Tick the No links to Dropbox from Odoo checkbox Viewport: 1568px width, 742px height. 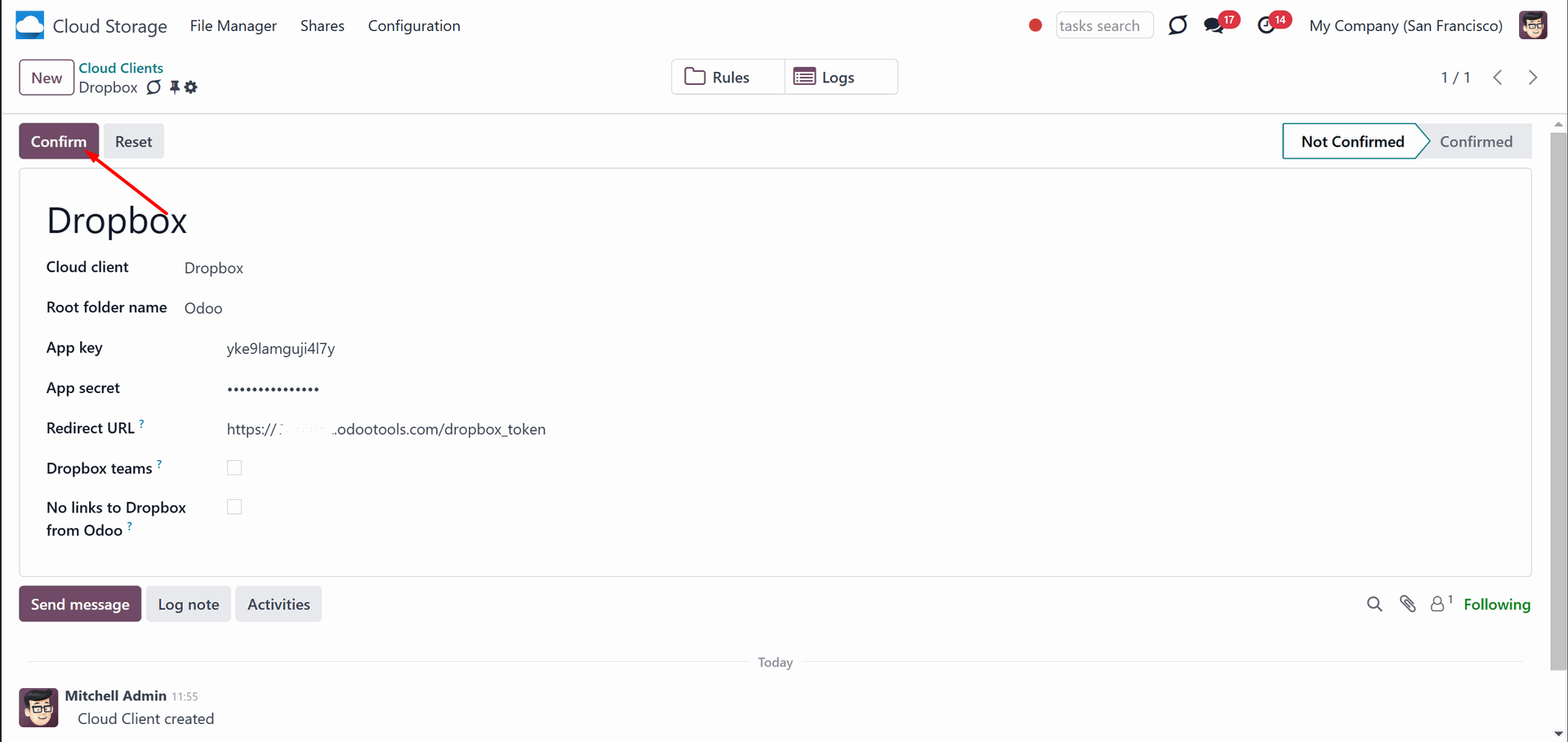[x=234, y=507]
